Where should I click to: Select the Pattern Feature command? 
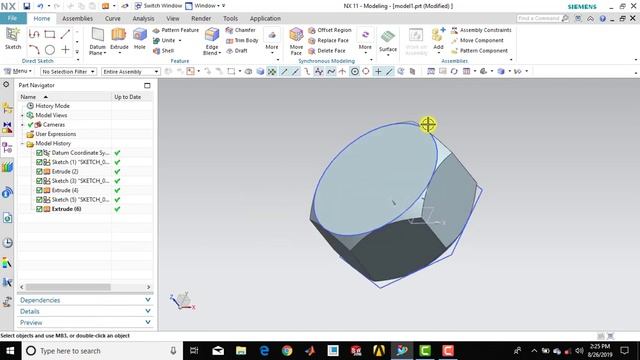click(176, 30)
